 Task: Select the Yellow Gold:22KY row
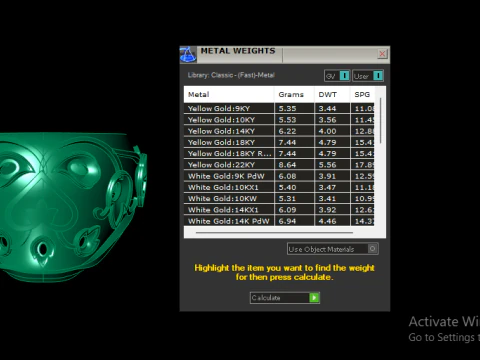tap(279, 165)
